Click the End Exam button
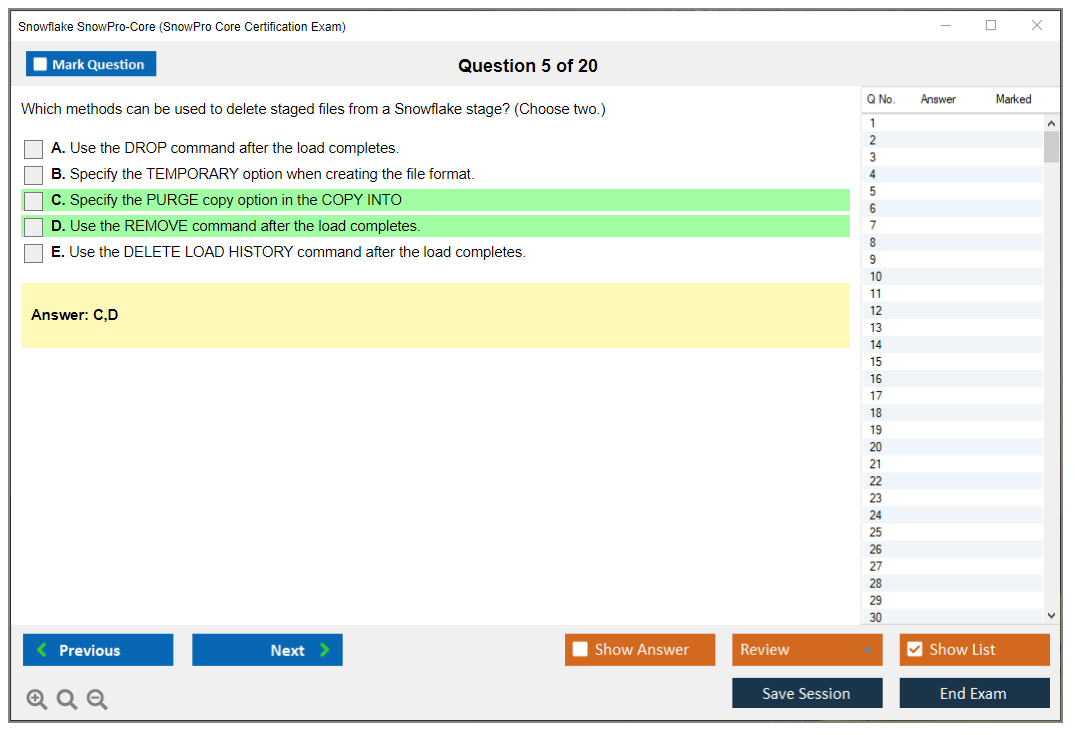 tap(974, 693)
